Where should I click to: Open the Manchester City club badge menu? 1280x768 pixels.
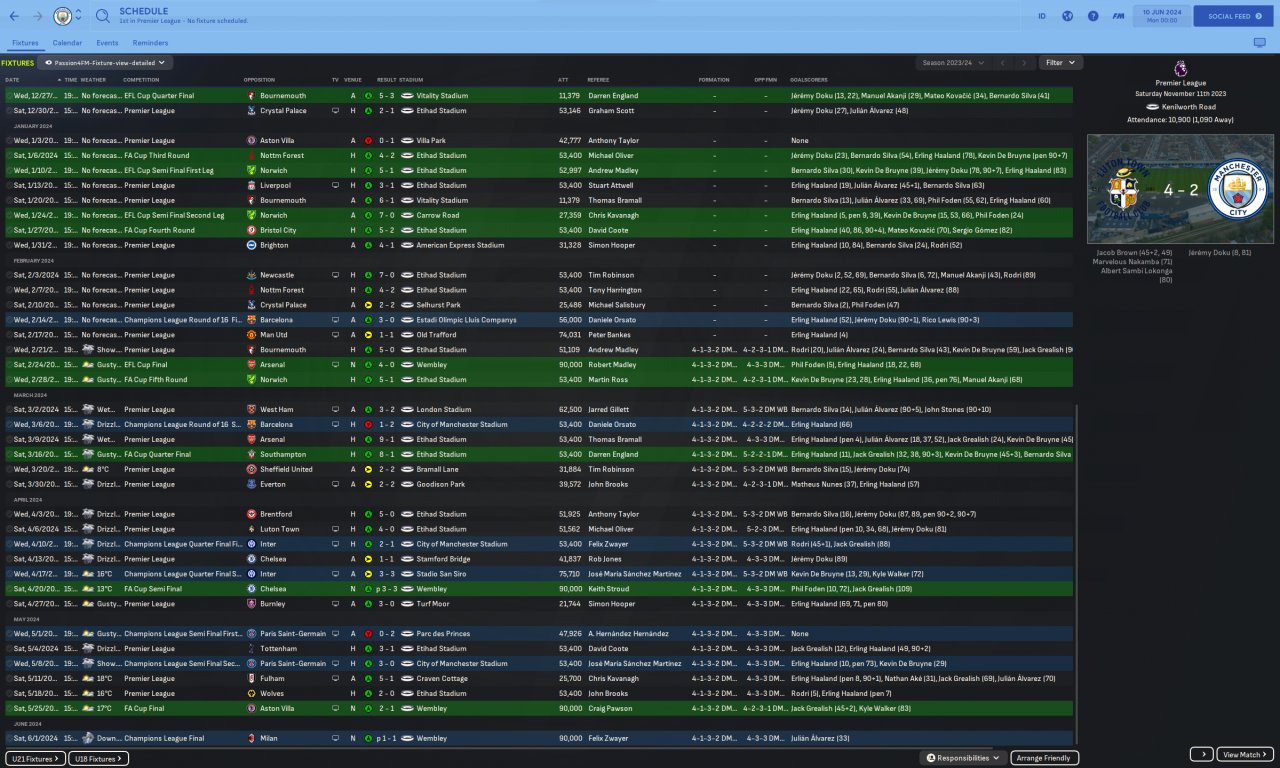62,16
